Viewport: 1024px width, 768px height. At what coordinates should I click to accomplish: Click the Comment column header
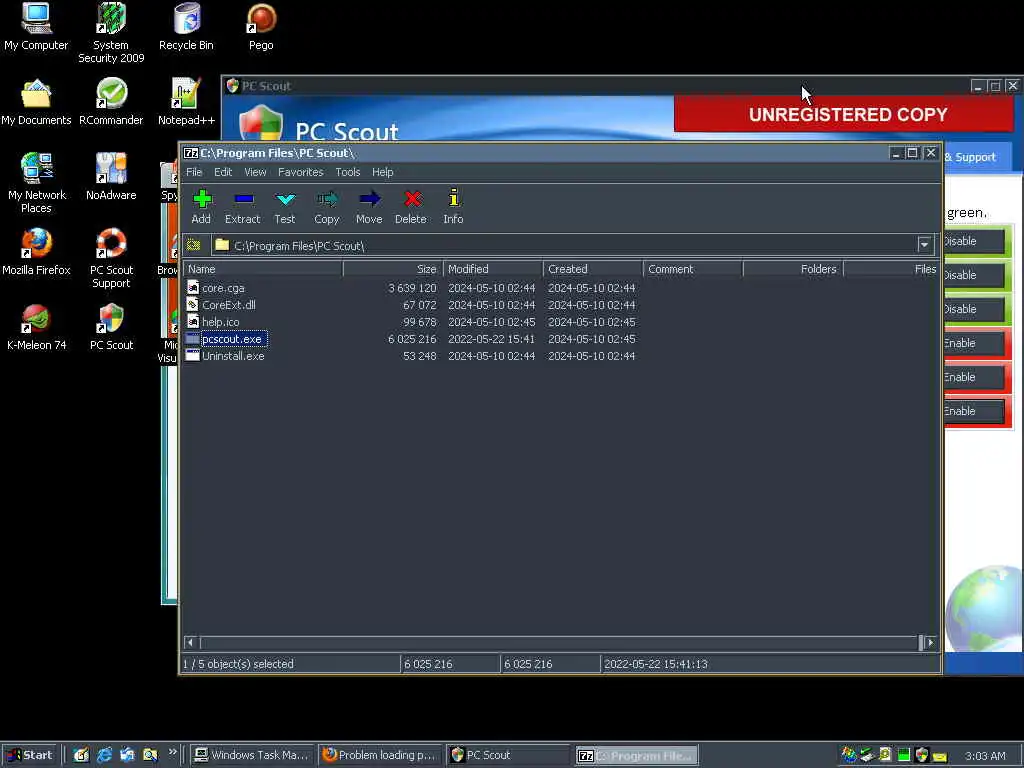pyautogui.click(x=693, y=269)
